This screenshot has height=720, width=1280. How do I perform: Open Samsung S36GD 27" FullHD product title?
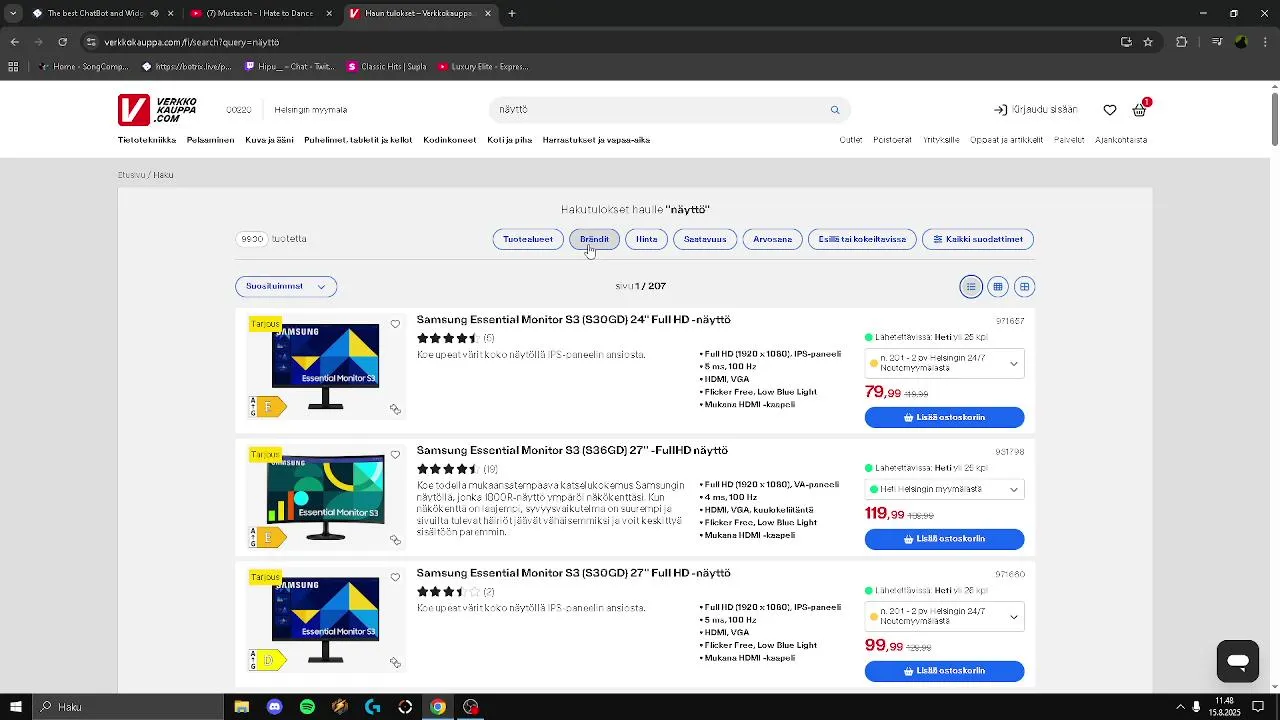pyautogui.click(x=572, y=451)
